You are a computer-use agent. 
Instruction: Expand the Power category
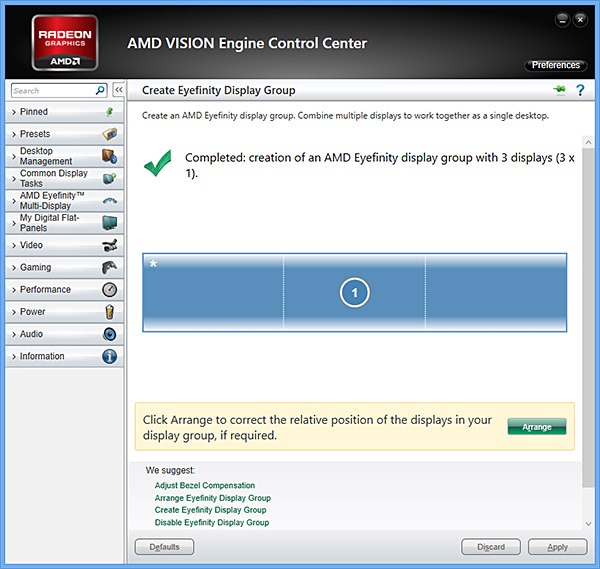pos(33,312)
